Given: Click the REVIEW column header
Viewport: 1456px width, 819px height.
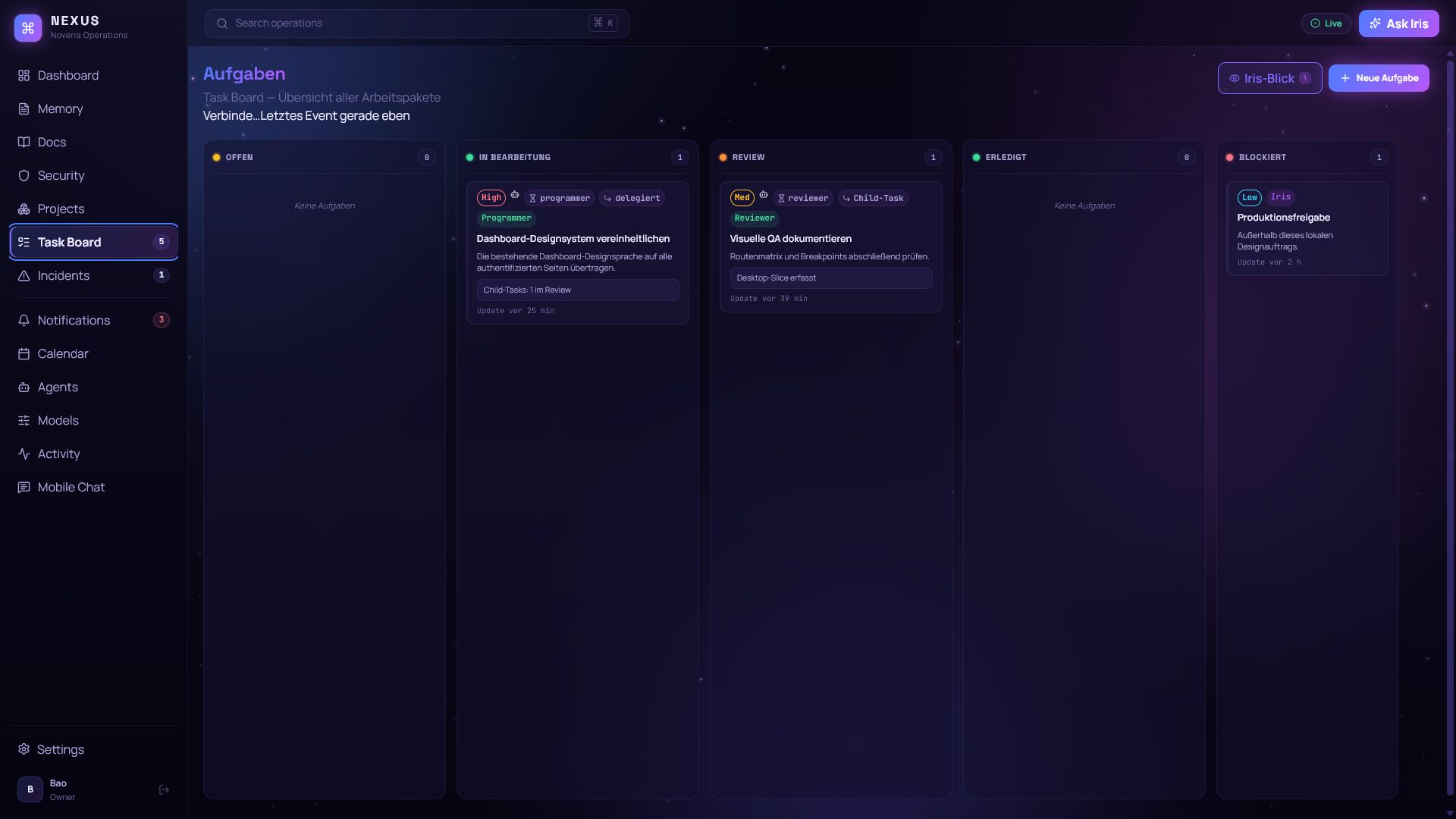Looking at the screenshot, I should click(831, 157).
